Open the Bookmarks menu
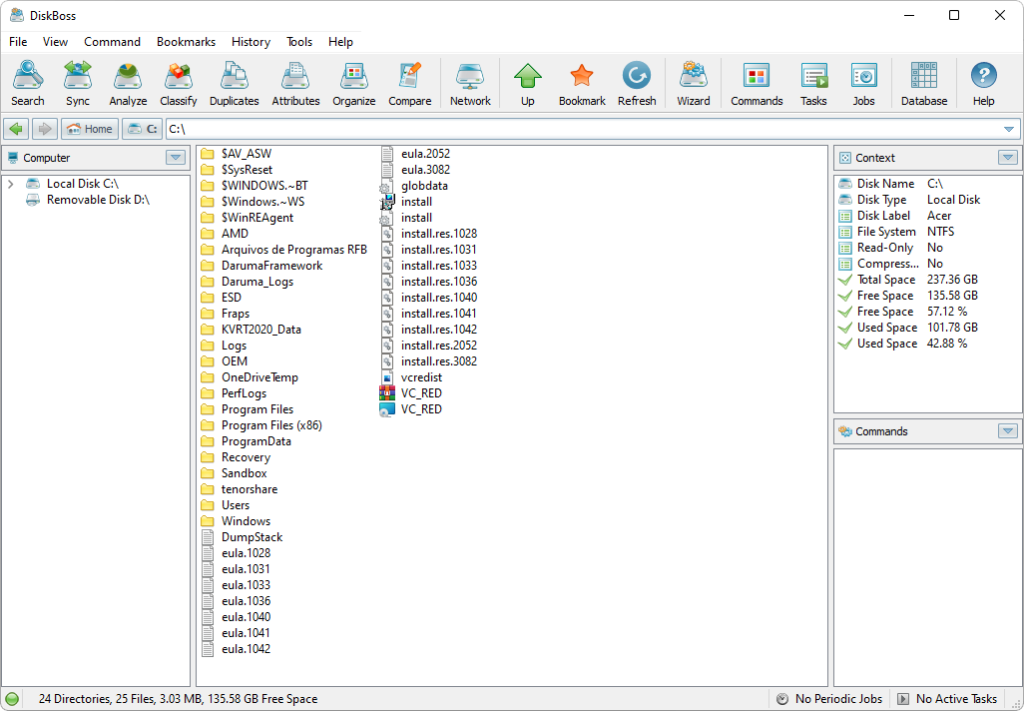Screen dimensions: 1024x711 186,42
